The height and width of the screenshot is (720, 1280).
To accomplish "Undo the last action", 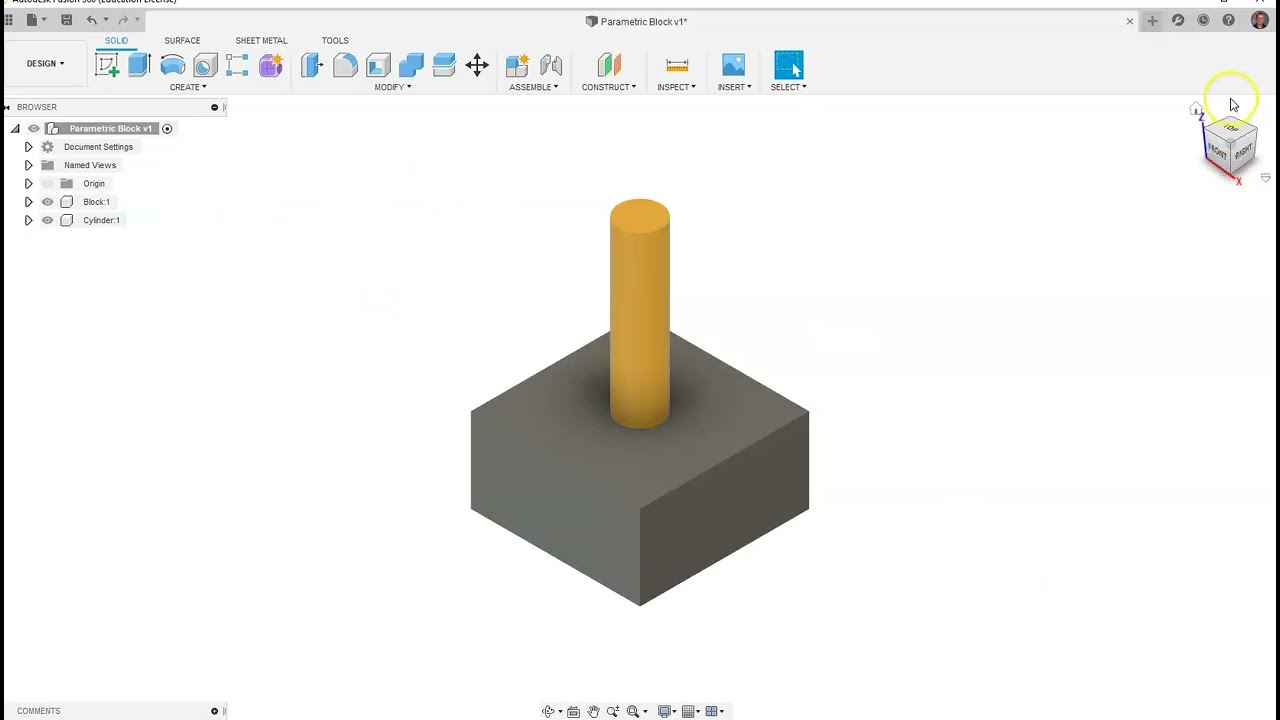I will (x=92, y=20).
